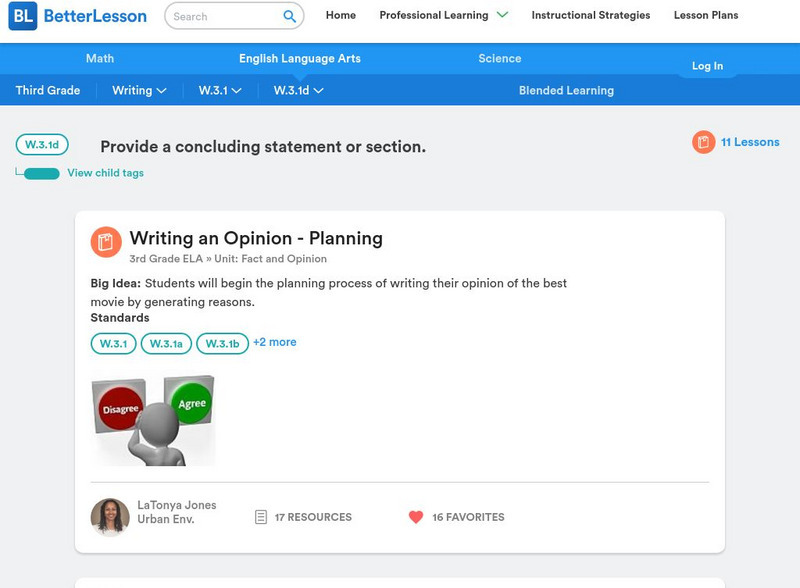Switch to the Science tab

500,59
